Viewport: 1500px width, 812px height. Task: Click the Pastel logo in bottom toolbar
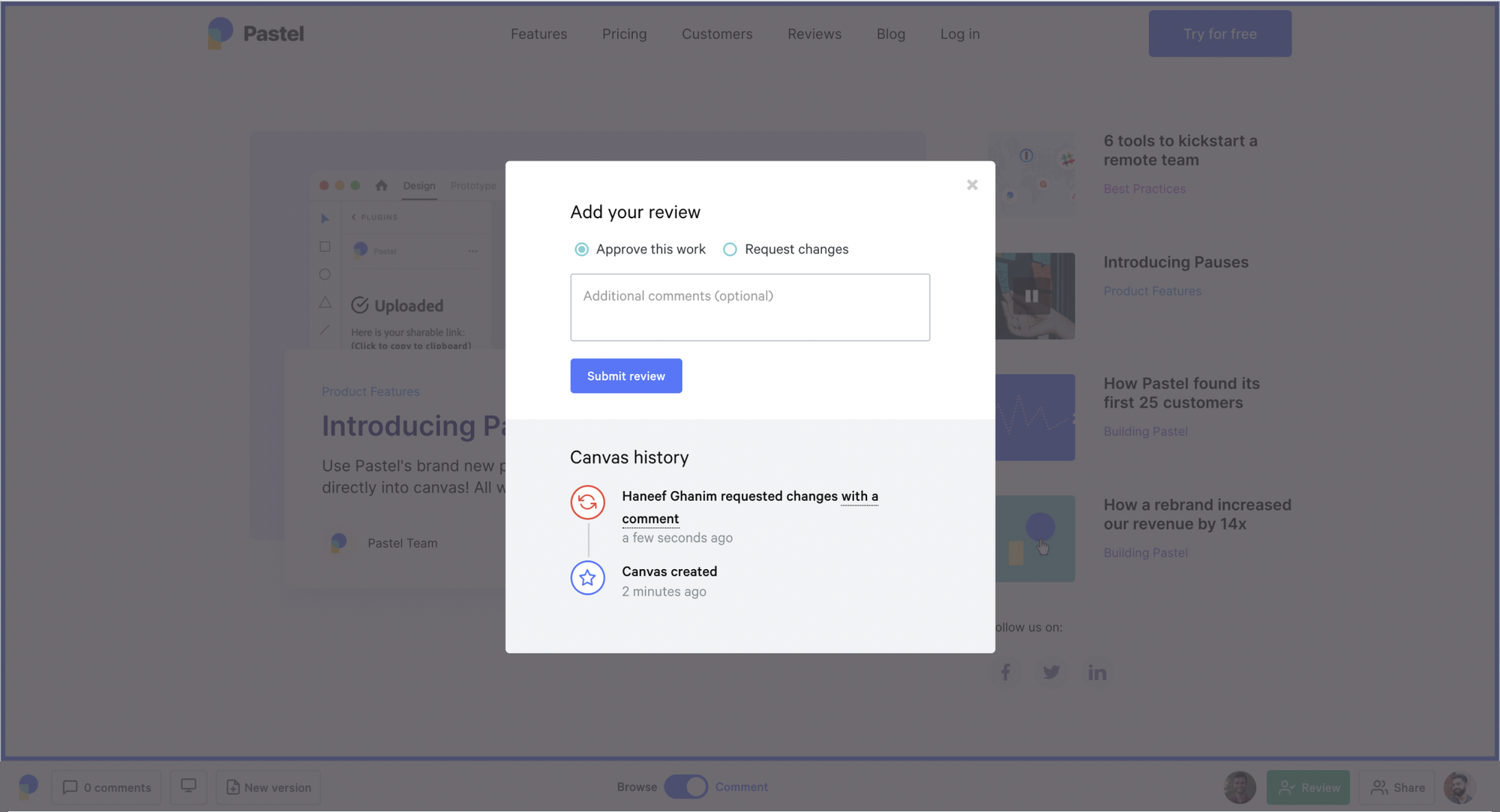28,787
